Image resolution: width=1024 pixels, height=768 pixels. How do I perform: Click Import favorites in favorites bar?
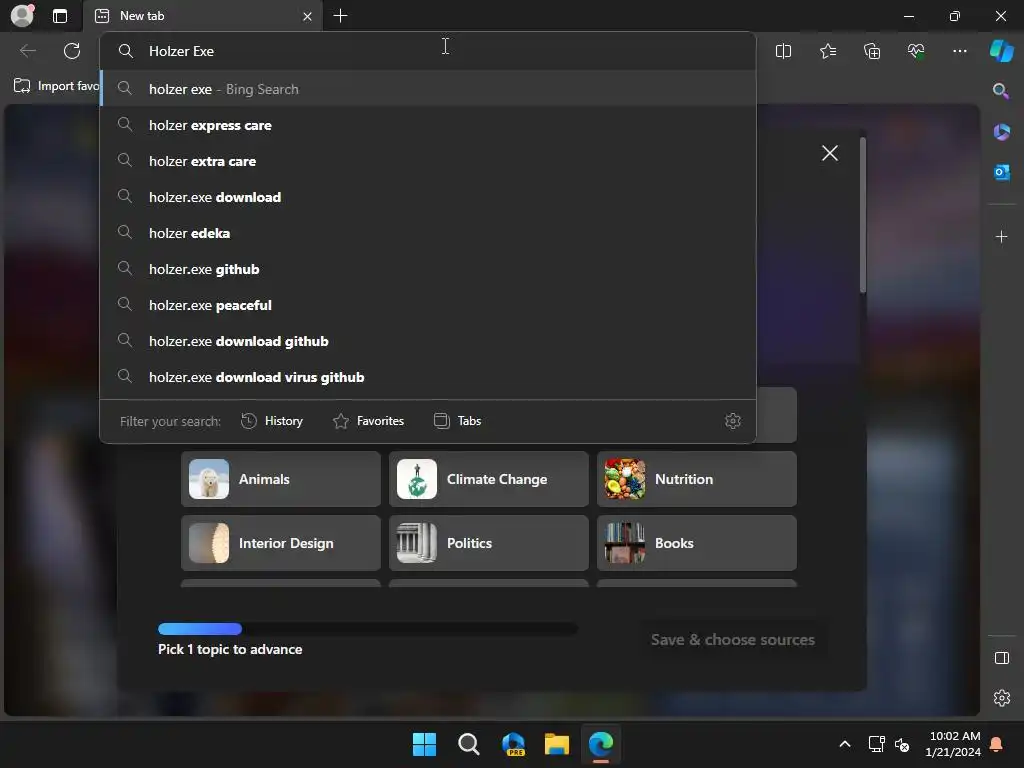point(56,86)
